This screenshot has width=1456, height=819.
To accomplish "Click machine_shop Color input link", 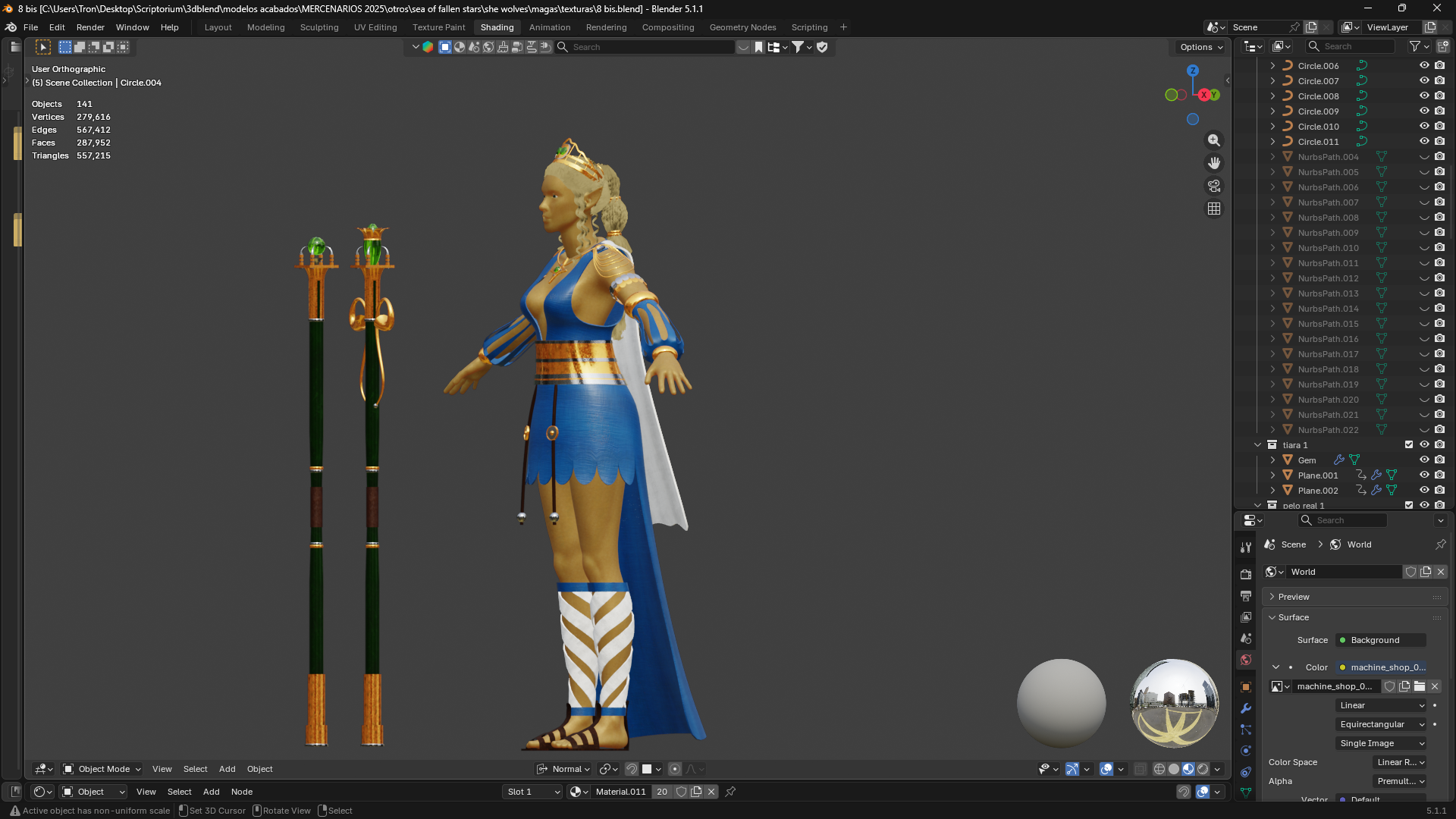I will [1381, 667].
